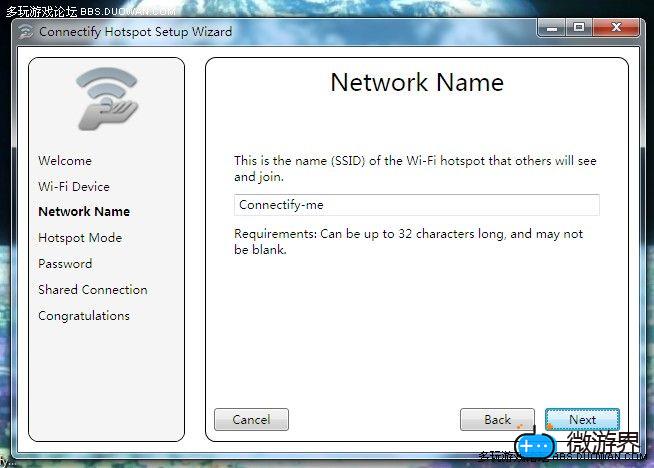Maximize the Connectify wizard window
654x468 pixels.
tap(579, 28)
